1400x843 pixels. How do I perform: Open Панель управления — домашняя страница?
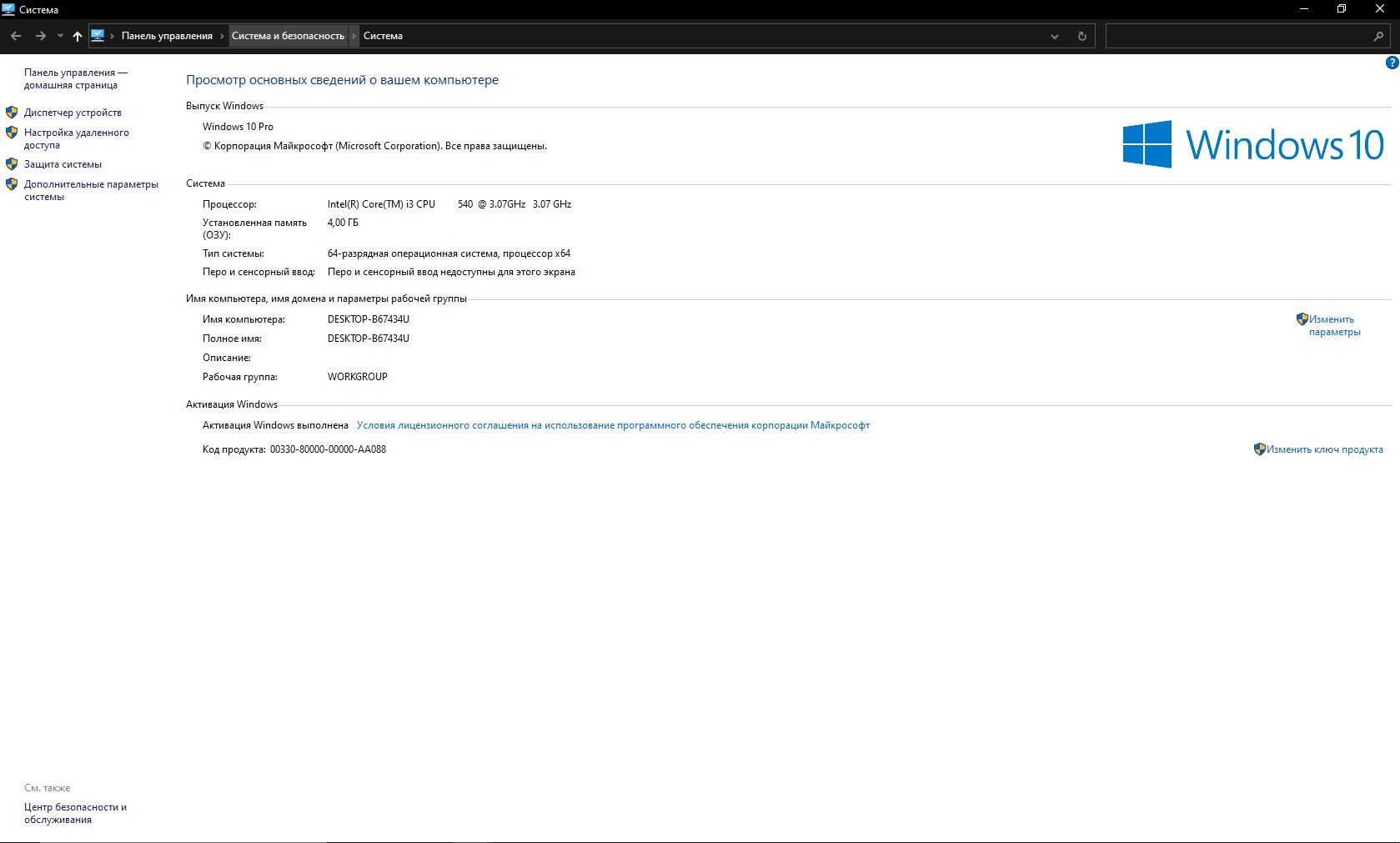pyautogui.click(x=76, y=78)
